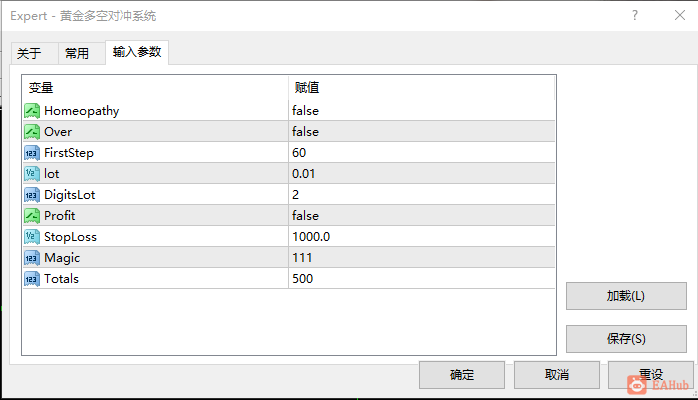Select the Over false value cell
The image size is (698, 400).
[x=422, y=132]
